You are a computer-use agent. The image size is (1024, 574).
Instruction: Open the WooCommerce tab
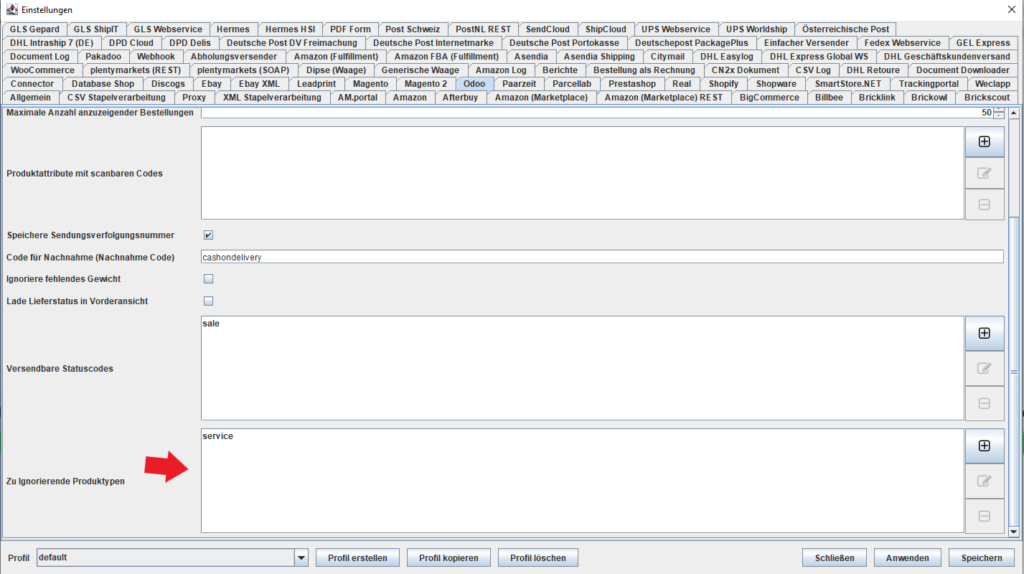(42, 70)
